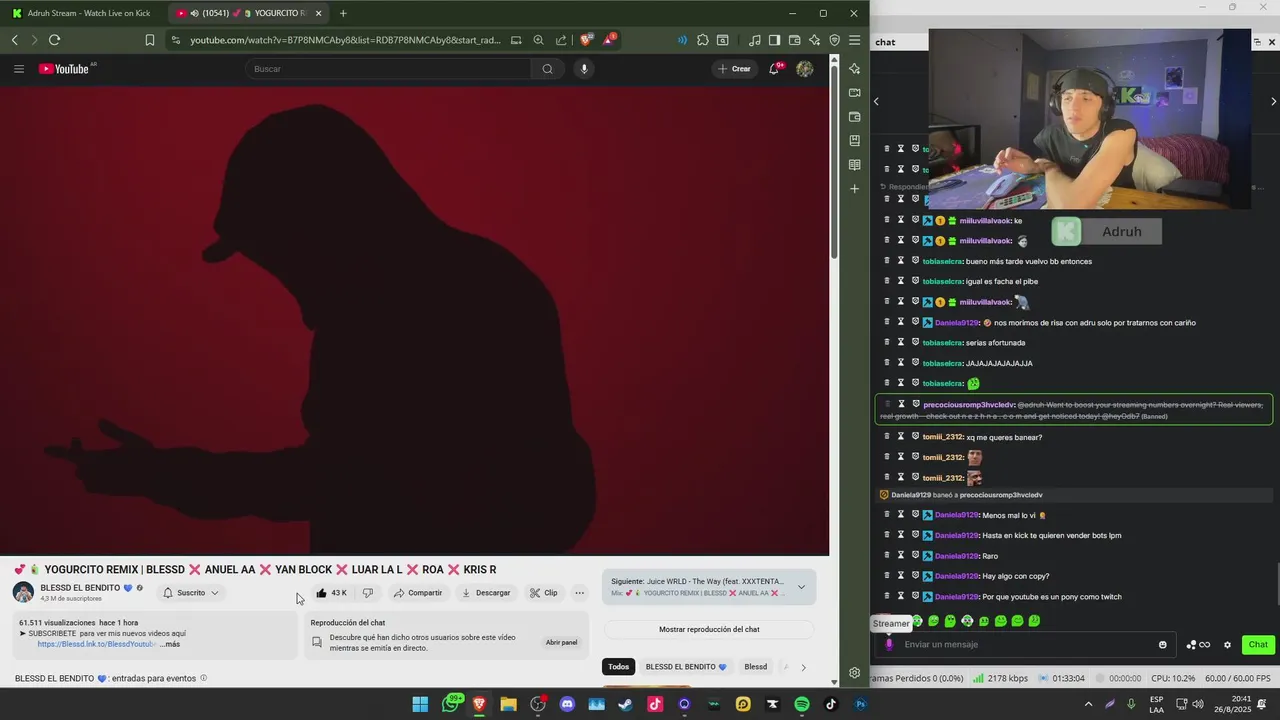Expand description with ...más

click(170, 644)
